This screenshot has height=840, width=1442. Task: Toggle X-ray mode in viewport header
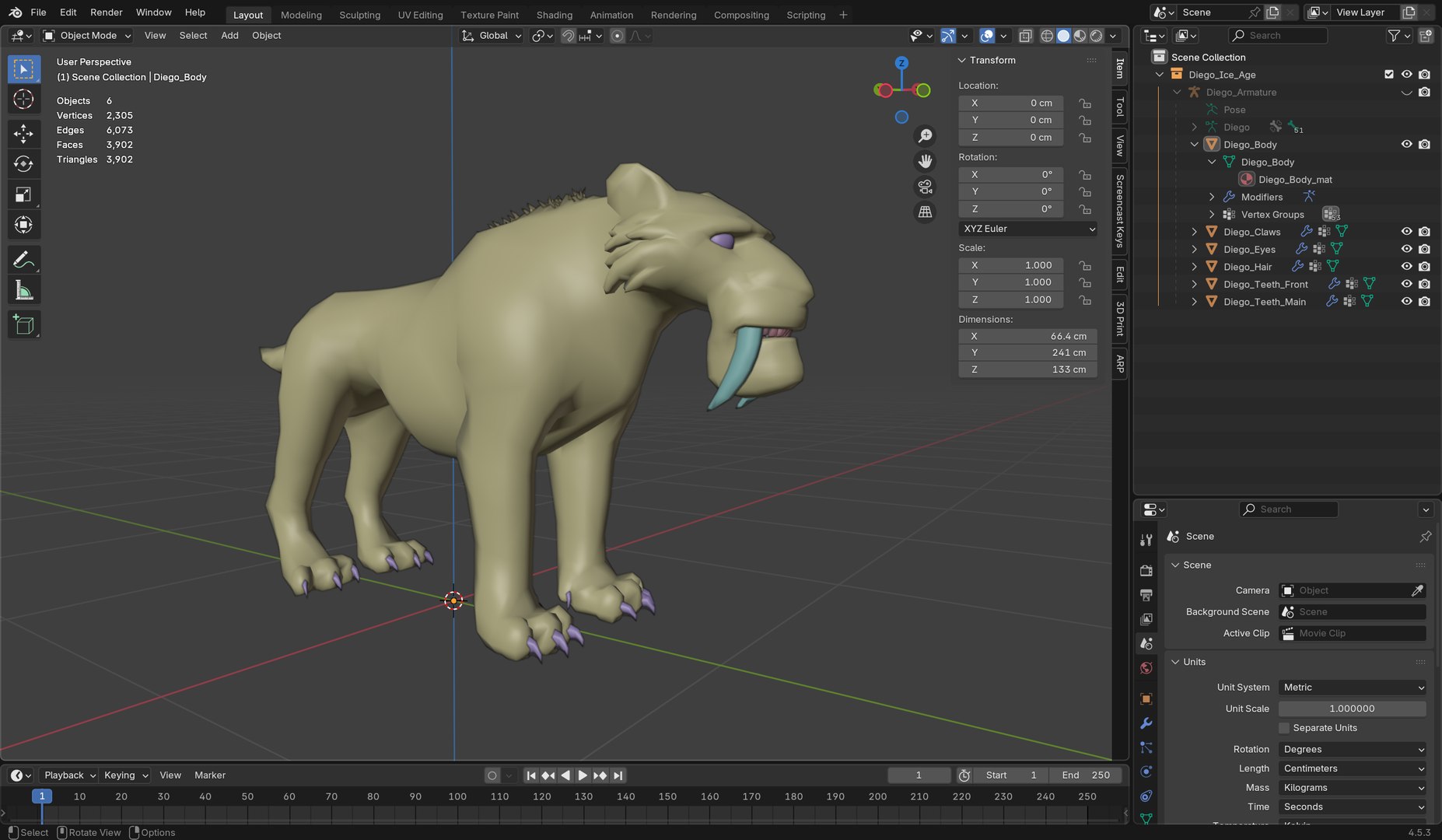[x=1025, y=36]
